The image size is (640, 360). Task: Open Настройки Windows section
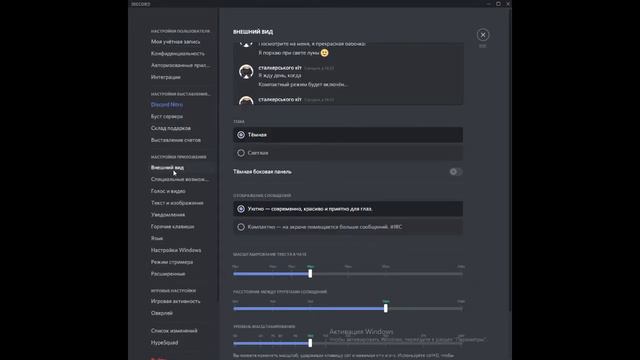176,250
